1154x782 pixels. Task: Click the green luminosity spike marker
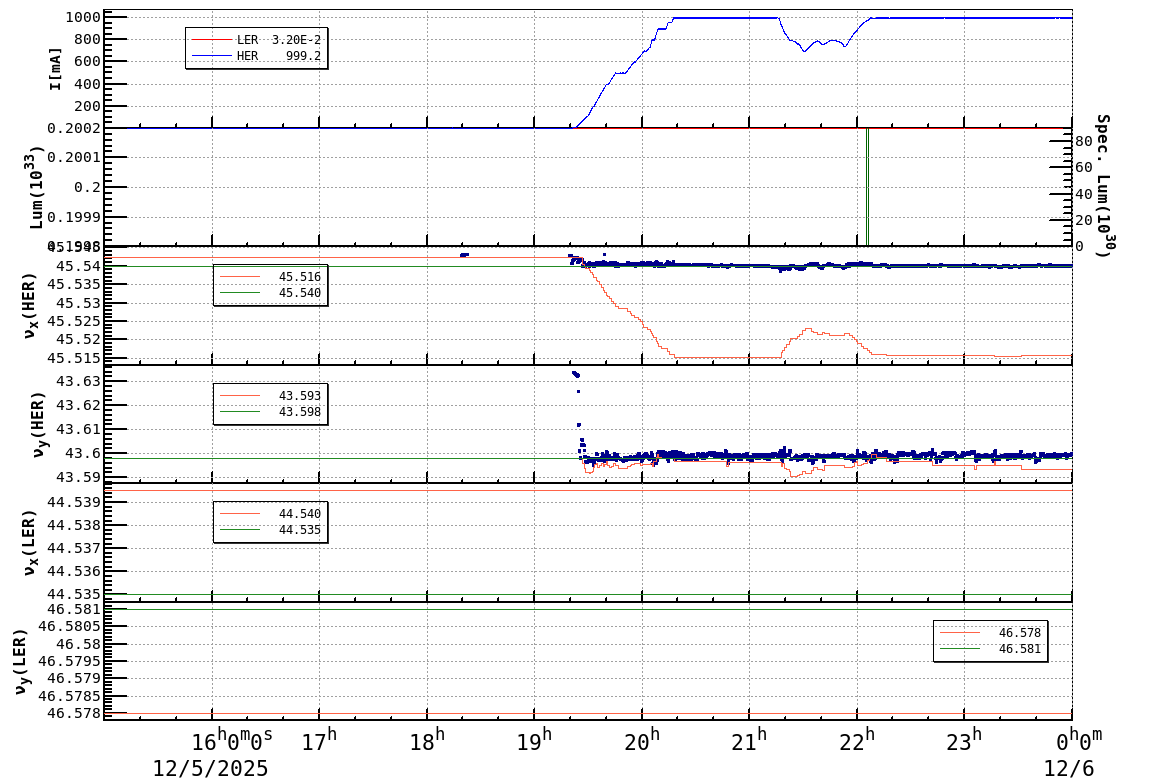pos(867,190)
